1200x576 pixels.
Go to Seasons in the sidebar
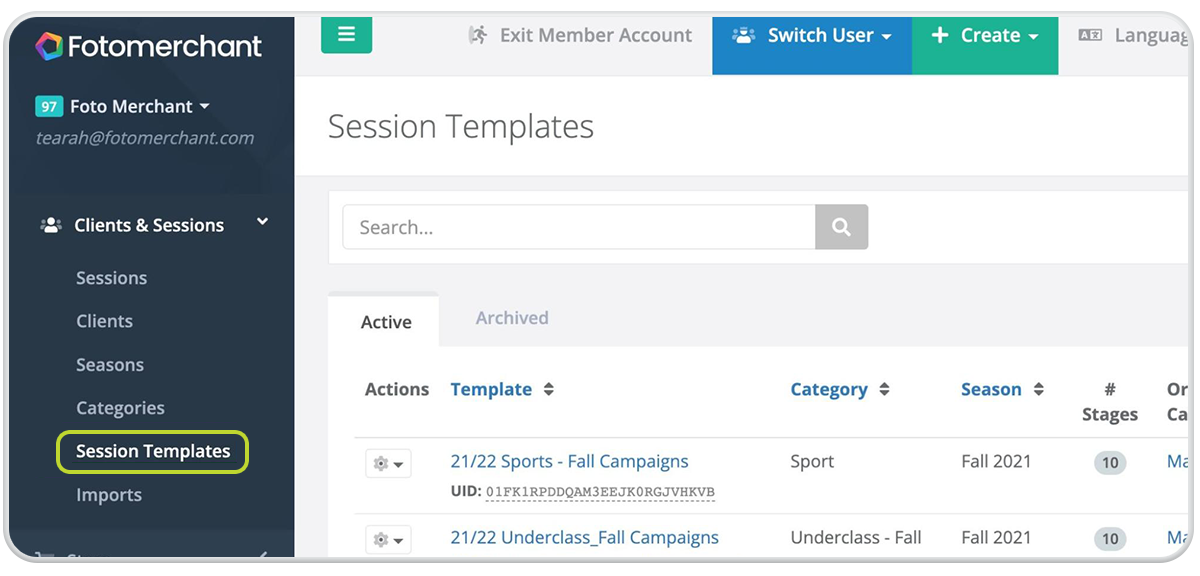[110, 365]
